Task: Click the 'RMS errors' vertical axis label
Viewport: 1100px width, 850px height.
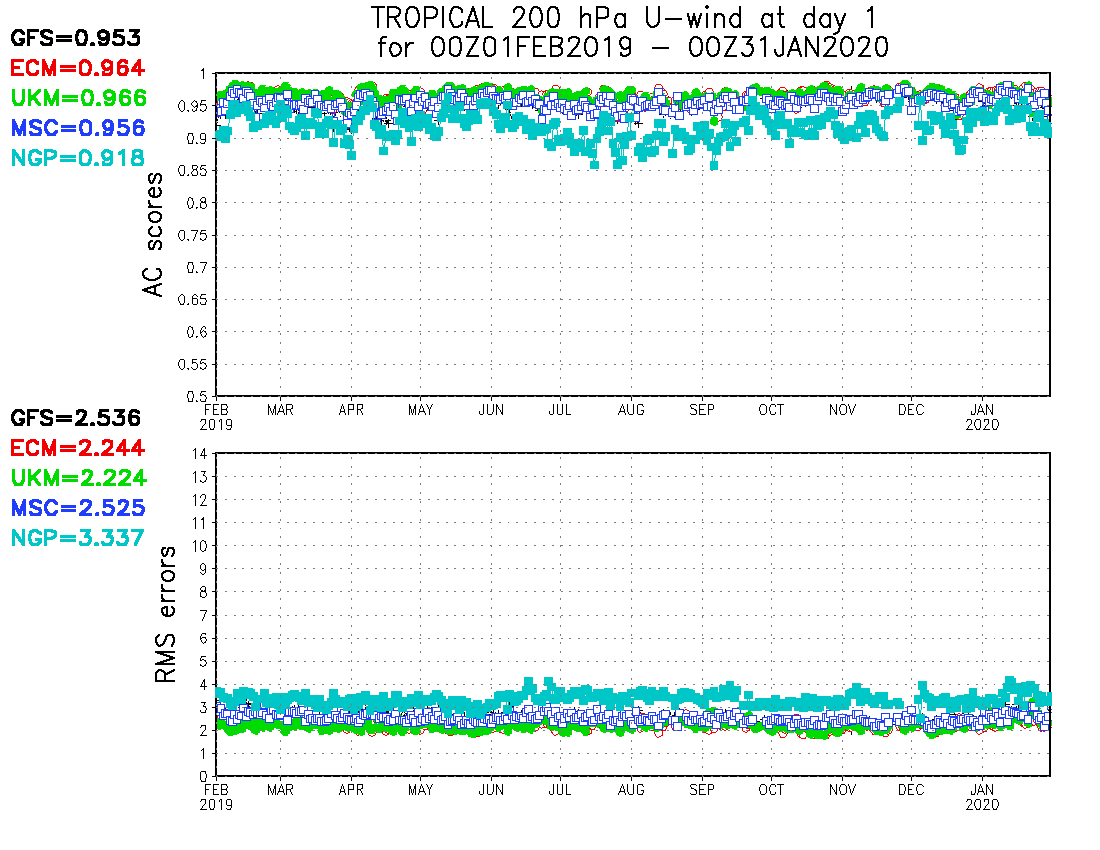Action: (166, 614)
